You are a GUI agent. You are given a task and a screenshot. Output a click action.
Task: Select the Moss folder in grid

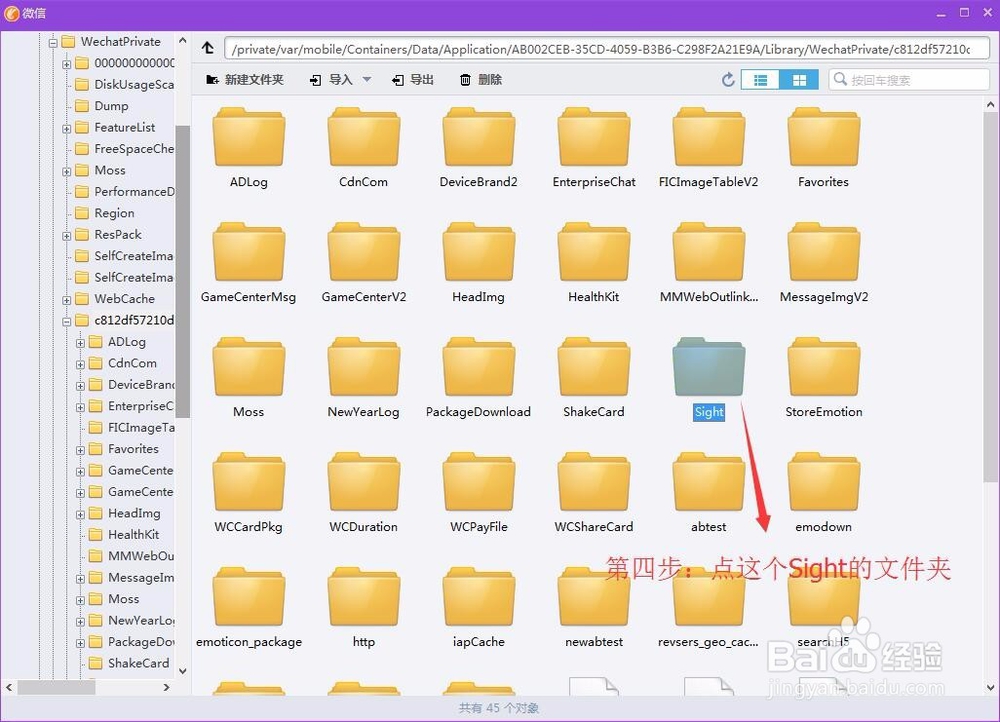[249, 378]
